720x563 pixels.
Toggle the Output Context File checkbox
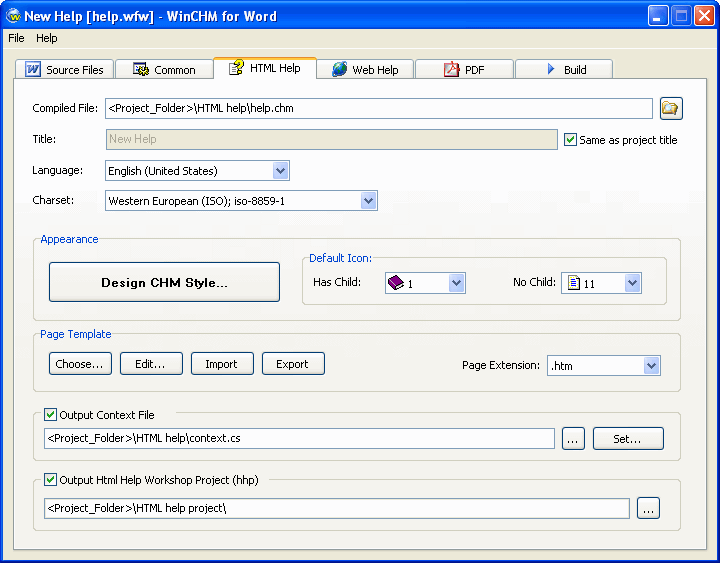point(51,415)
